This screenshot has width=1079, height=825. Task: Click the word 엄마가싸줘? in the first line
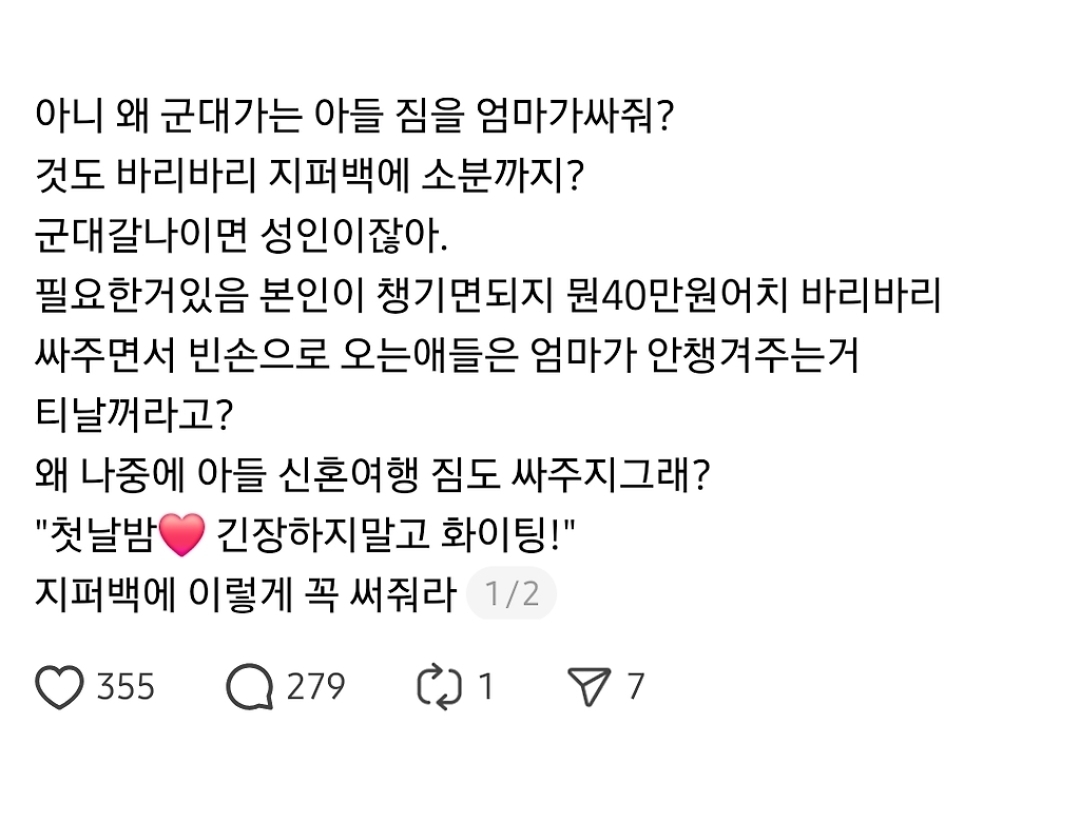click(x=575, y=116)
